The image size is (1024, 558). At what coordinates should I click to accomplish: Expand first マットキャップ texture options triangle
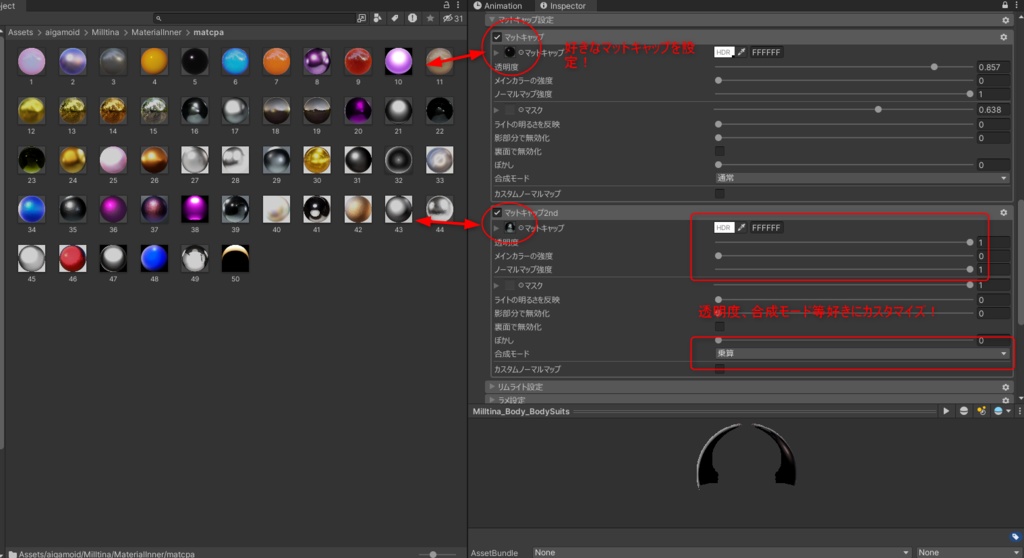pyautogui.click(x=496, y=52)
